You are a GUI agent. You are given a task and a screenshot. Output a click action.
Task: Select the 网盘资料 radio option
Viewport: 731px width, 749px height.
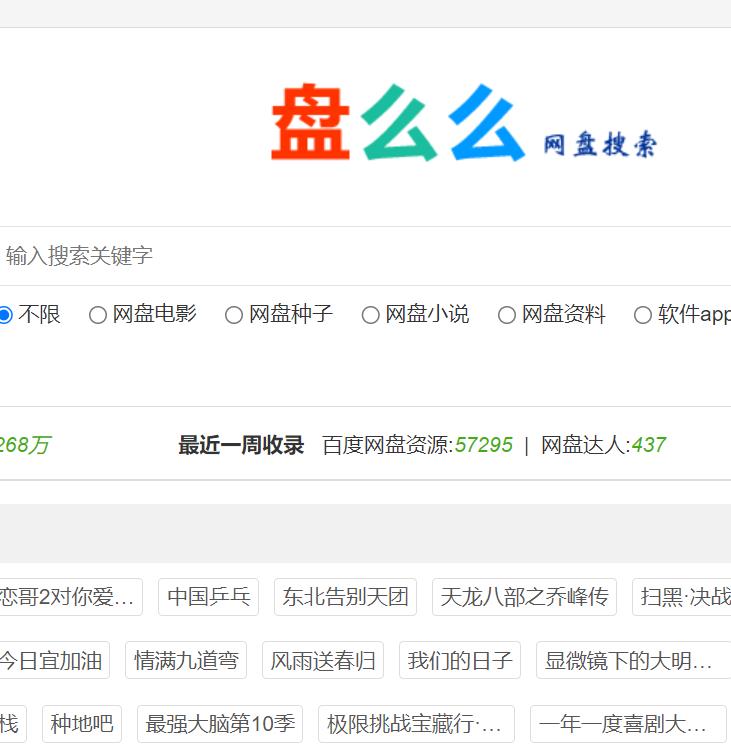point(506,315)
